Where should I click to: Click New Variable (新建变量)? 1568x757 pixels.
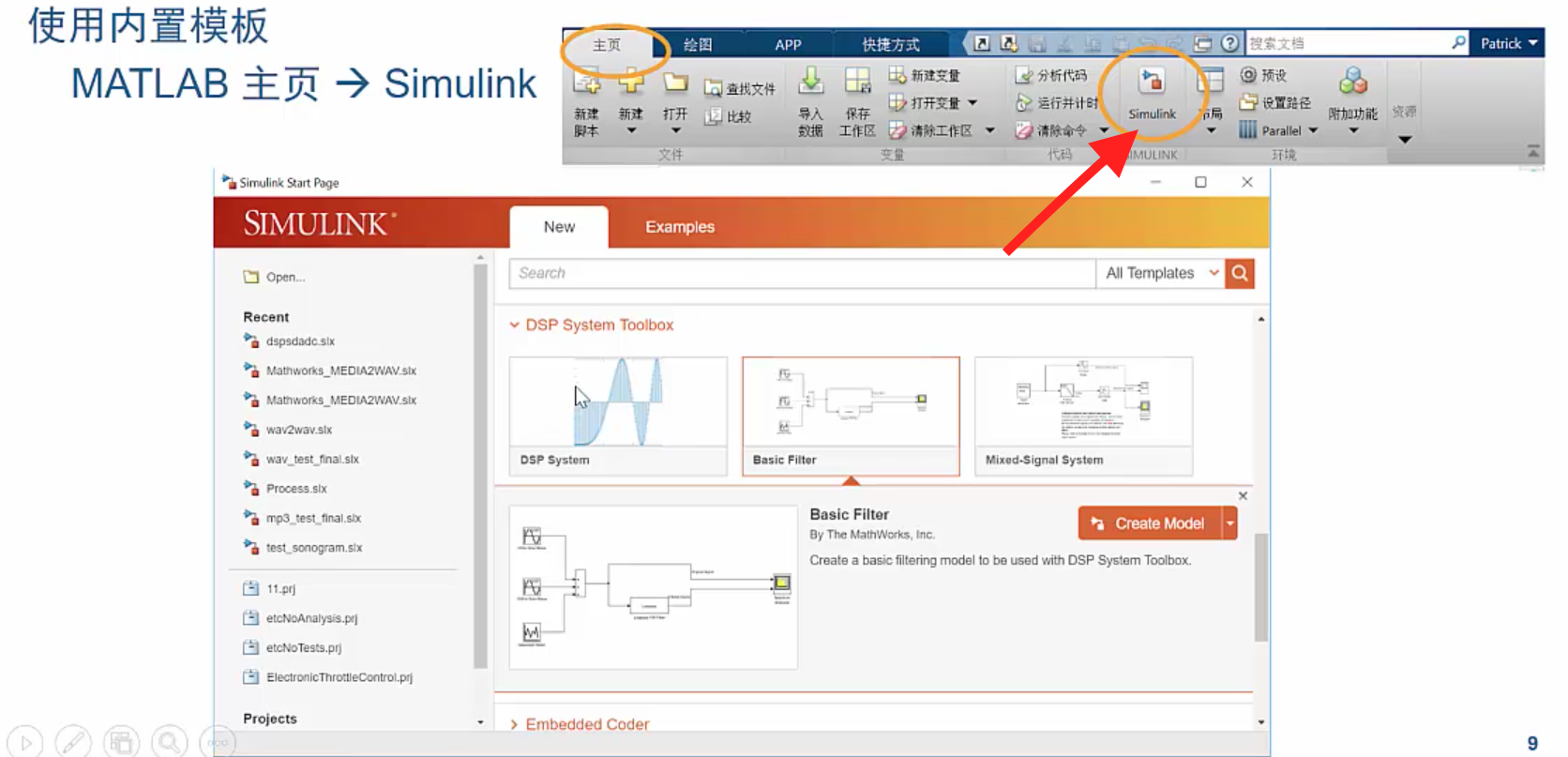(x=925, y=75)
